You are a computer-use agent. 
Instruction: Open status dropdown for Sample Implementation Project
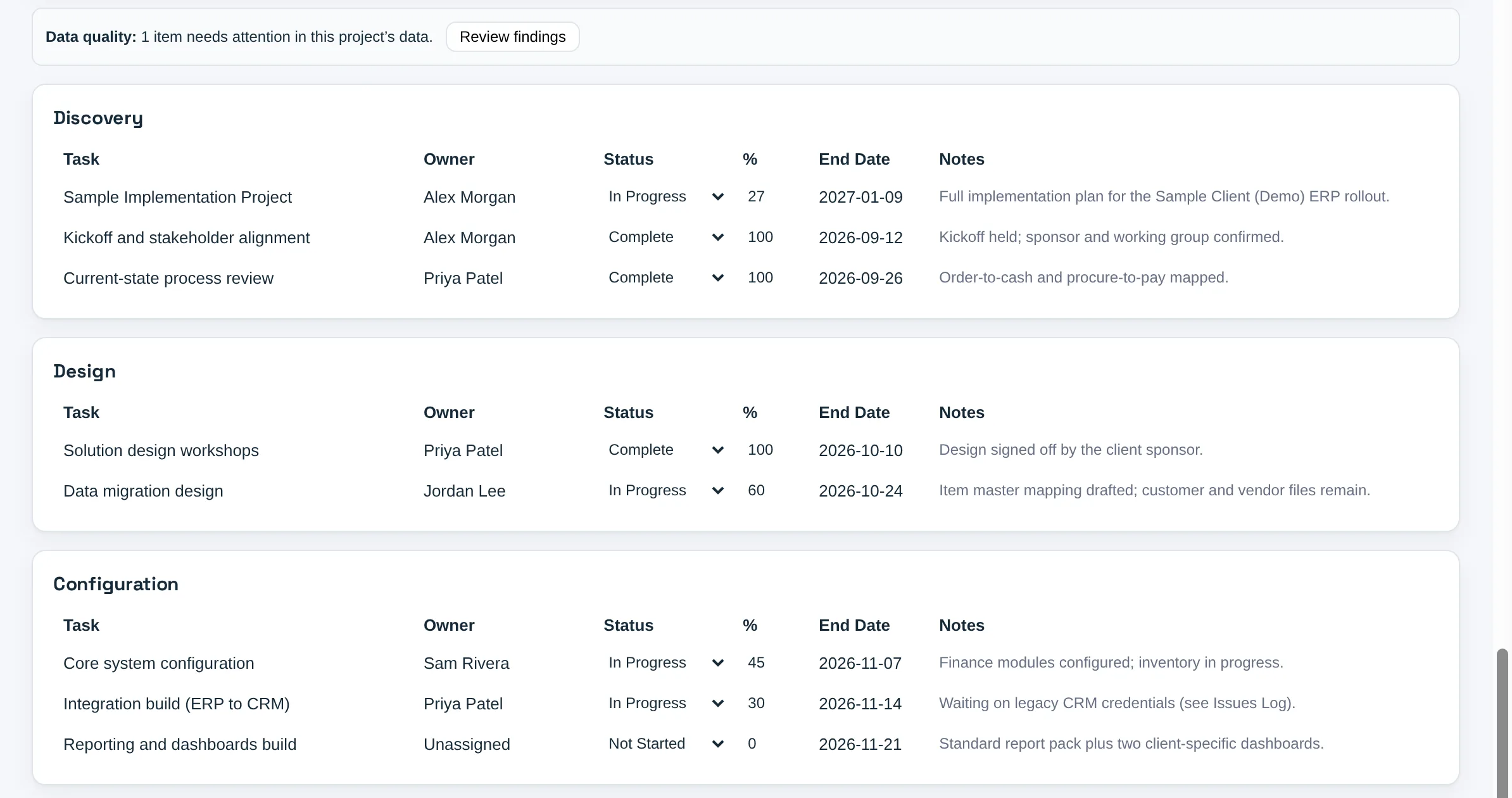tap(665, 196)
